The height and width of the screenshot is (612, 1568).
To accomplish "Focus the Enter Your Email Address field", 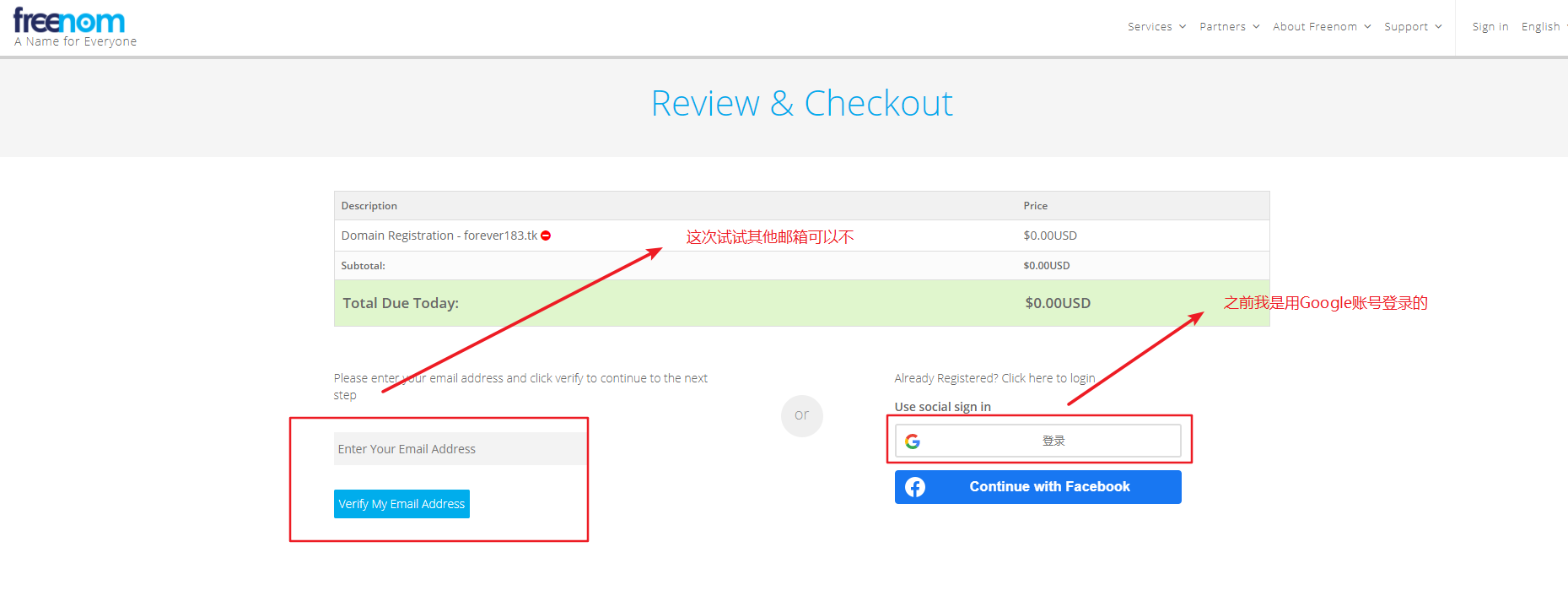I will 460,449.
